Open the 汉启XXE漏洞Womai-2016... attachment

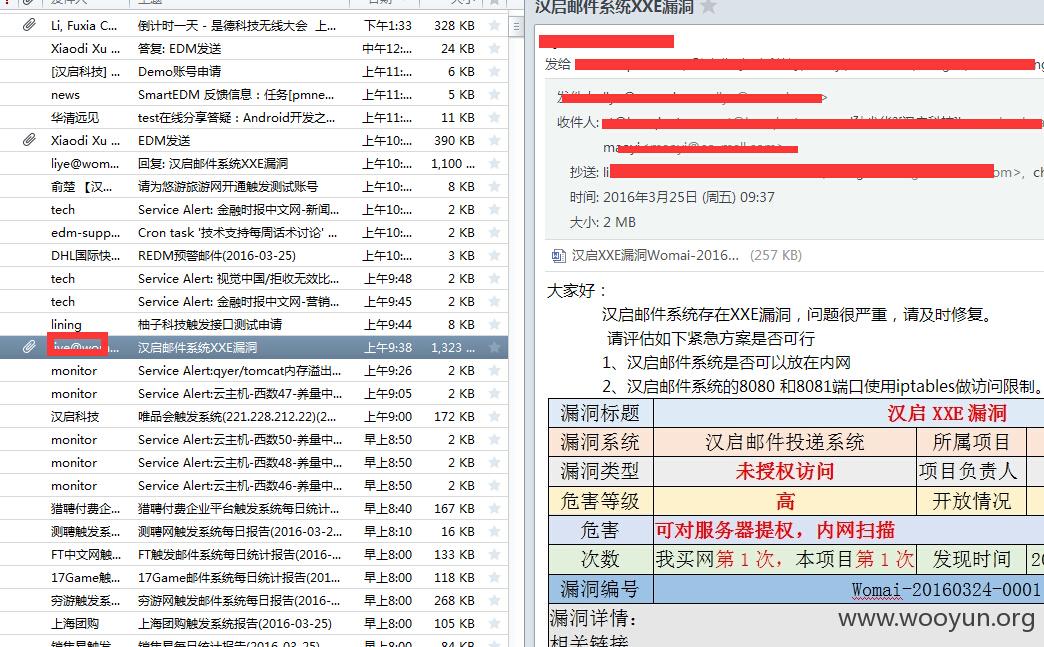tap(677, 256)
